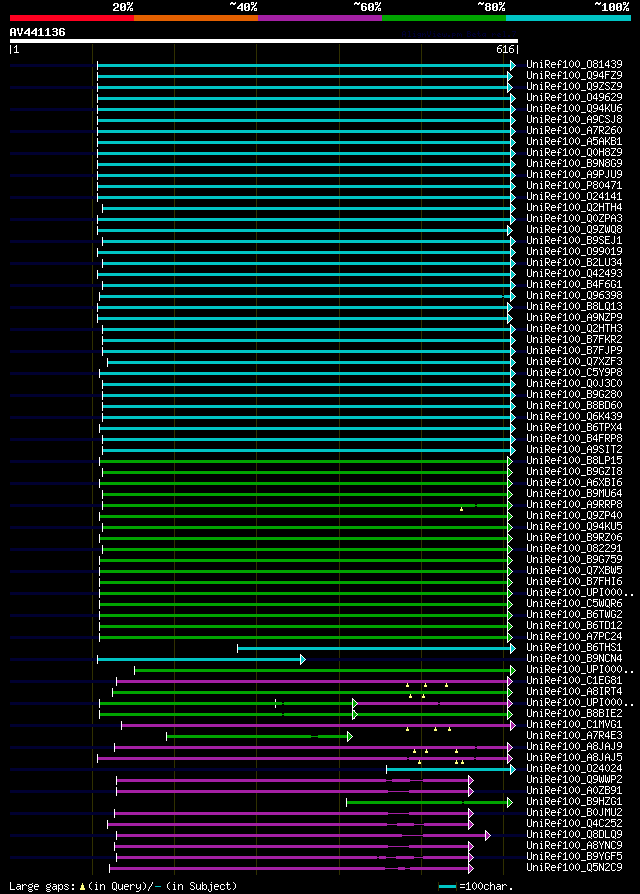
Task: Click the UniRef100_B9G759 label
Action: point(574,560)
